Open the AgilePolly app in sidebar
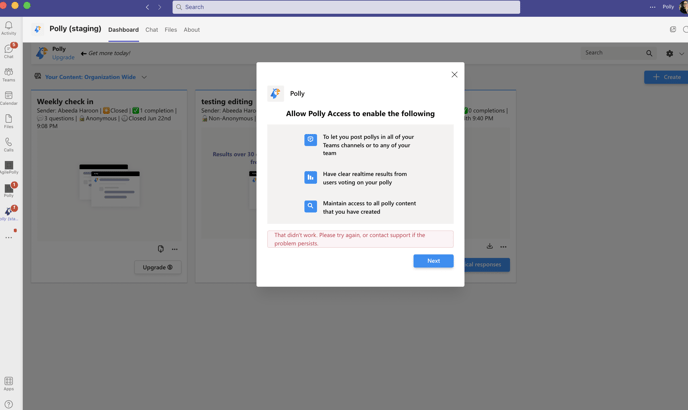Image resolution: width=688 pixels, height=410 pixels. (9, 167)
